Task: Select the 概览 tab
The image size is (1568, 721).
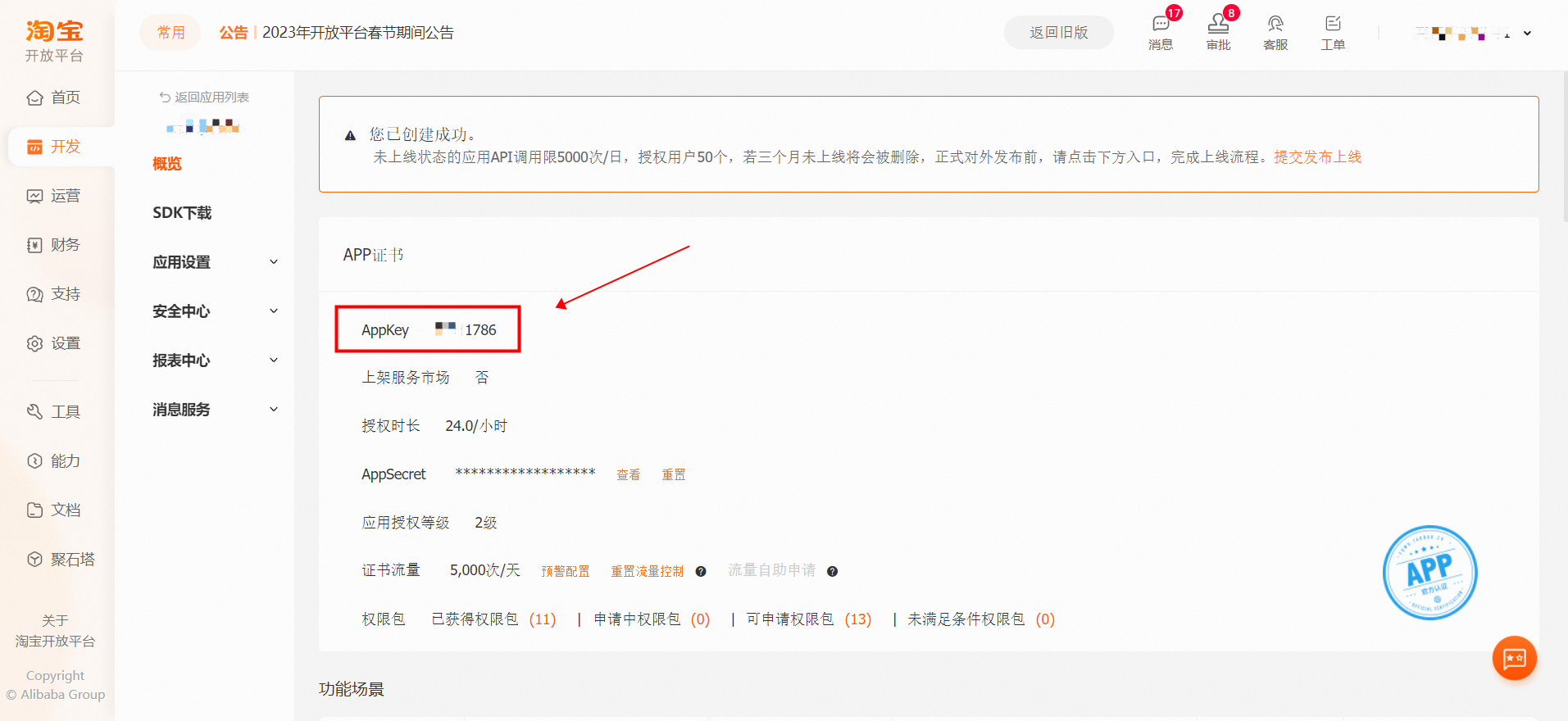Action: click(167, 164)
